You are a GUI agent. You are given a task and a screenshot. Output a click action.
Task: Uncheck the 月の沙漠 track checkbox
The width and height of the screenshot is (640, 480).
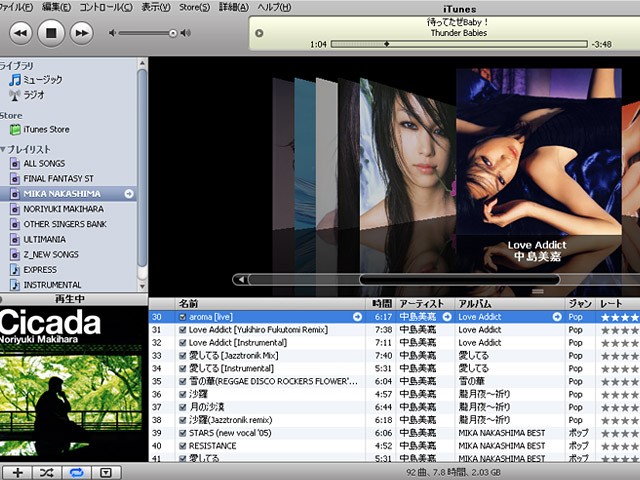(182, 407)
